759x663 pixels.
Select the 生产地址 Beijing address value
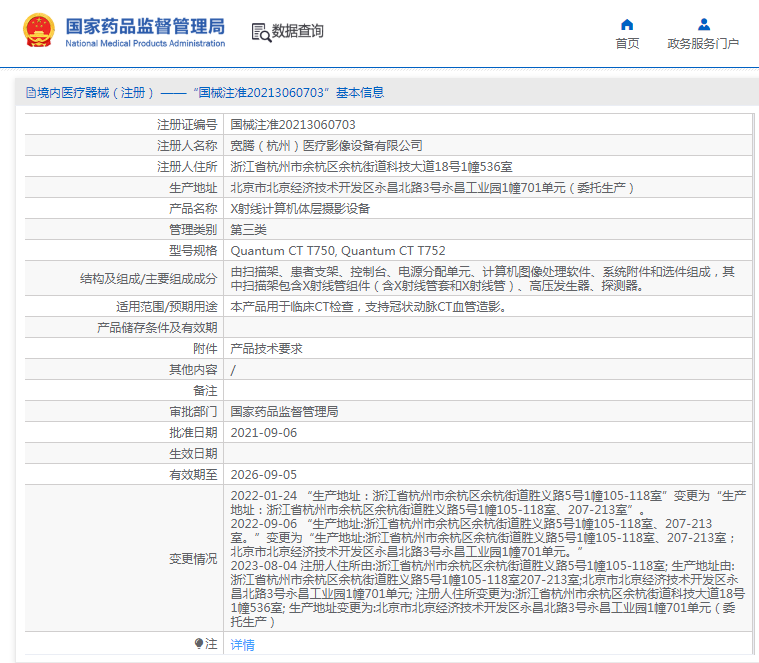(432, 188)
